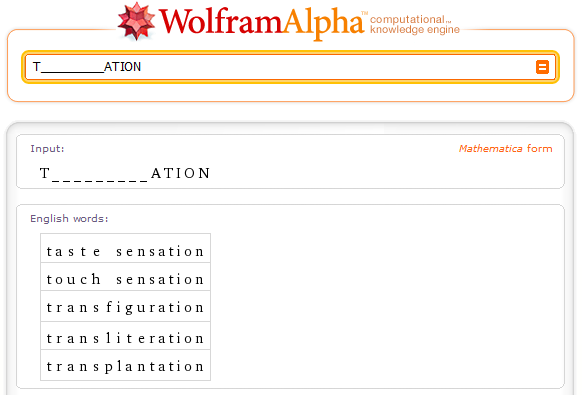Click blank space right of the English words table
This screenshot has height=395, width=582.
386,307
